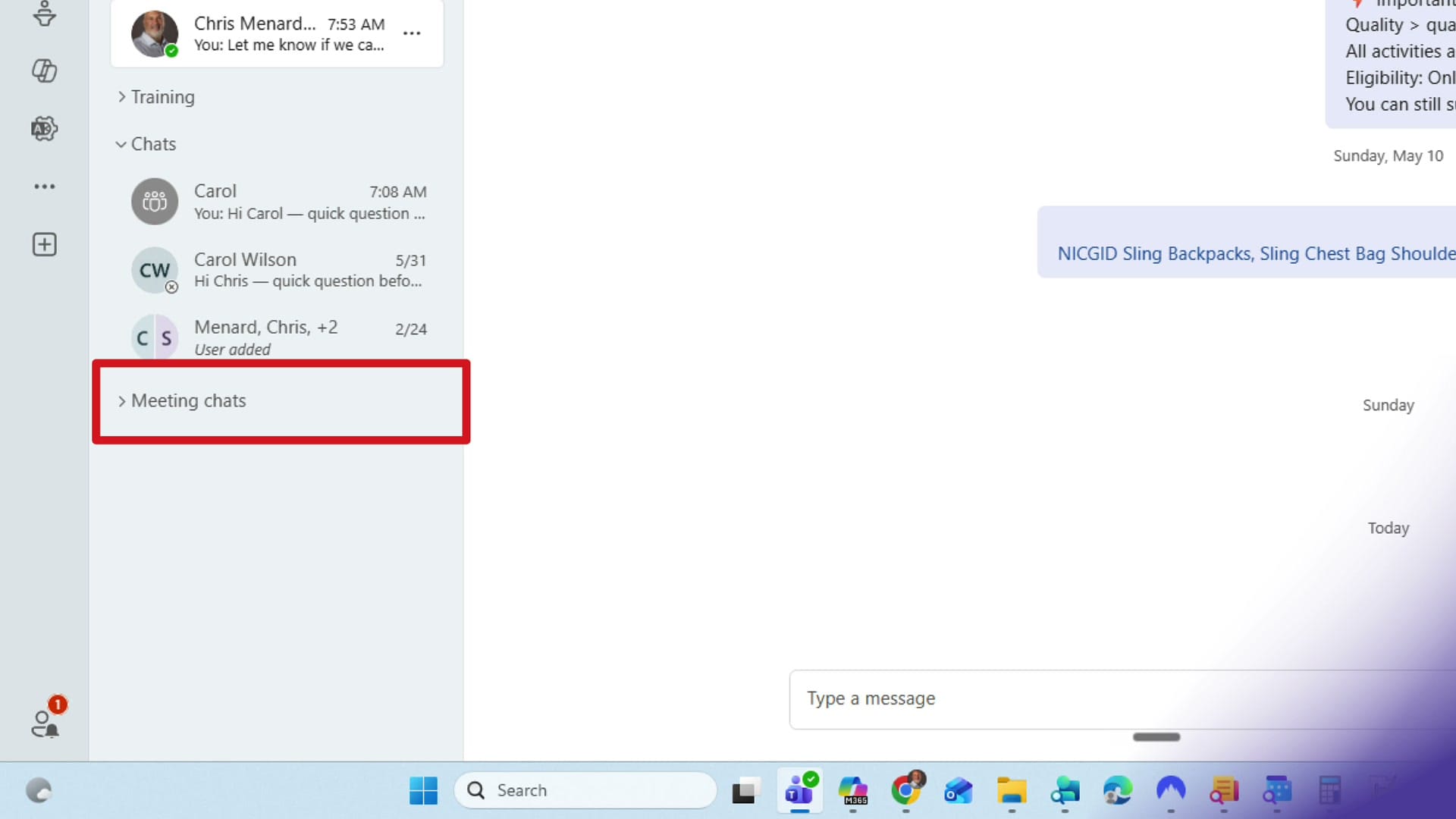Screen dimensions: 1456x819
Task: Open the pinned Chris Menard chat
Action: (278, 33)
